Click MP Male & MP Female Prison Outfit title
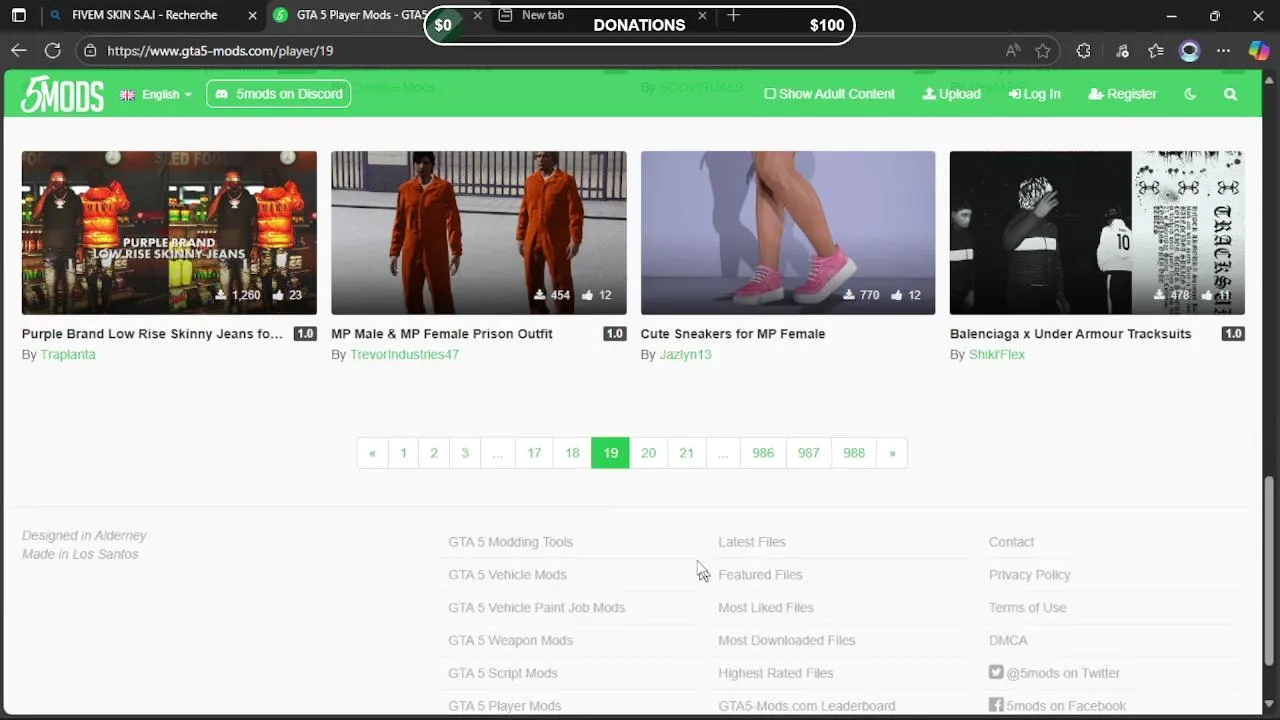 pos(442,334)
